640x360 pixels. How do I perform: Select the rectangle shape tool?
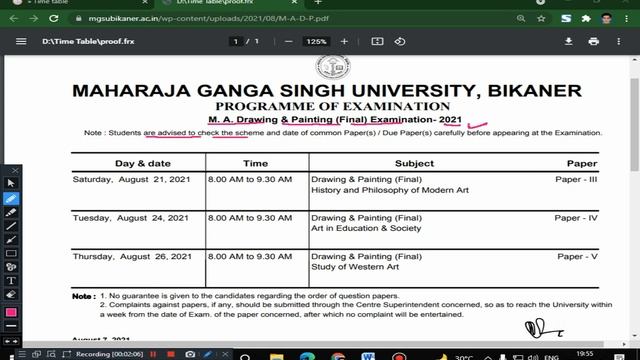(x=11, y=253)
